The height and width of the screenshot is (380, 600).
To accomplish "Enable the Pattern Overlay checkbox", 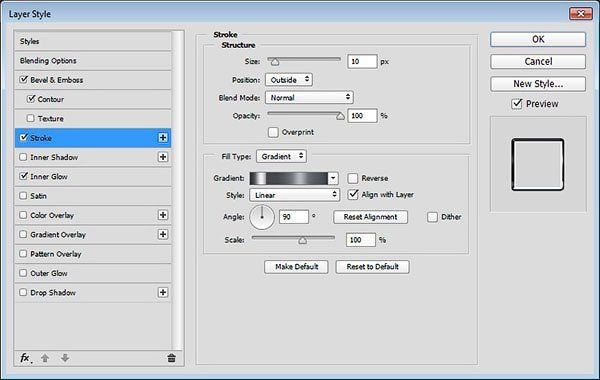I will 23,254.
